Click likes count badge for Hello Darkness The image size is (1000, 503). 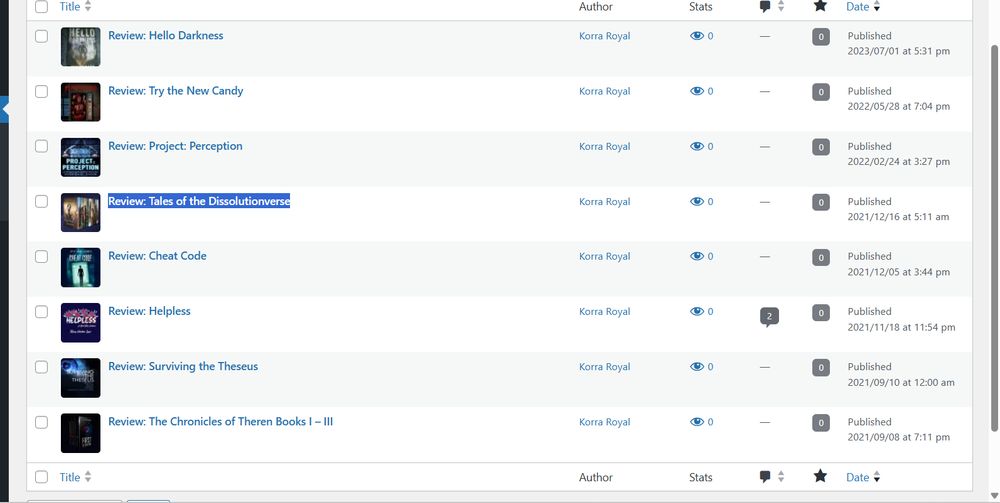(x=821, y=37)
